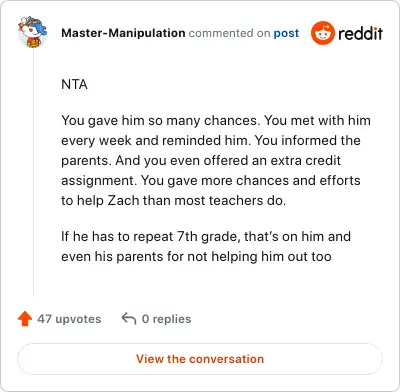The image size is (400, 392).
Task: Click the reply arrow icon
Action: [129, 318]
